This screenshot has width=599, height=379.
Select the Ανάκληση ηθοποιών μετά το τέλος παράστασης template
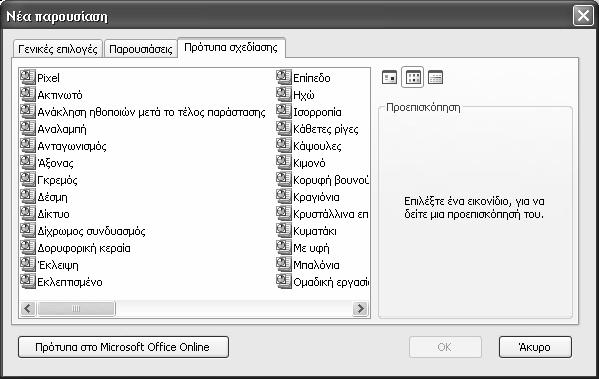(151, 112)
